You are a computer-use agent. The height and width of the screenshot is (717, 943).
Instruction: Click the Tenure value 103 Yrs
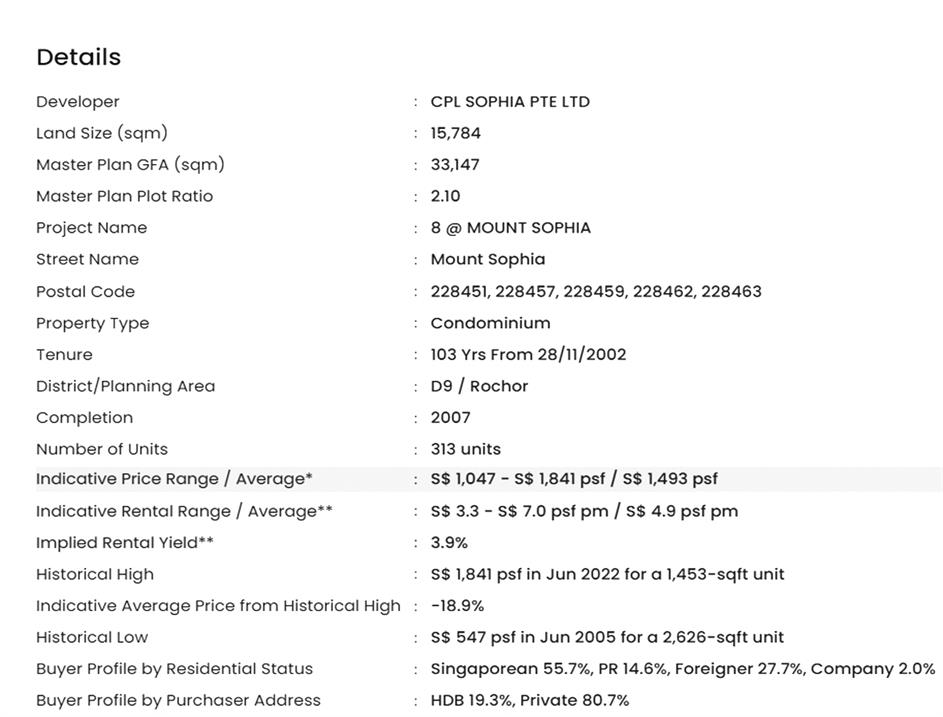(x=528, y=355)
